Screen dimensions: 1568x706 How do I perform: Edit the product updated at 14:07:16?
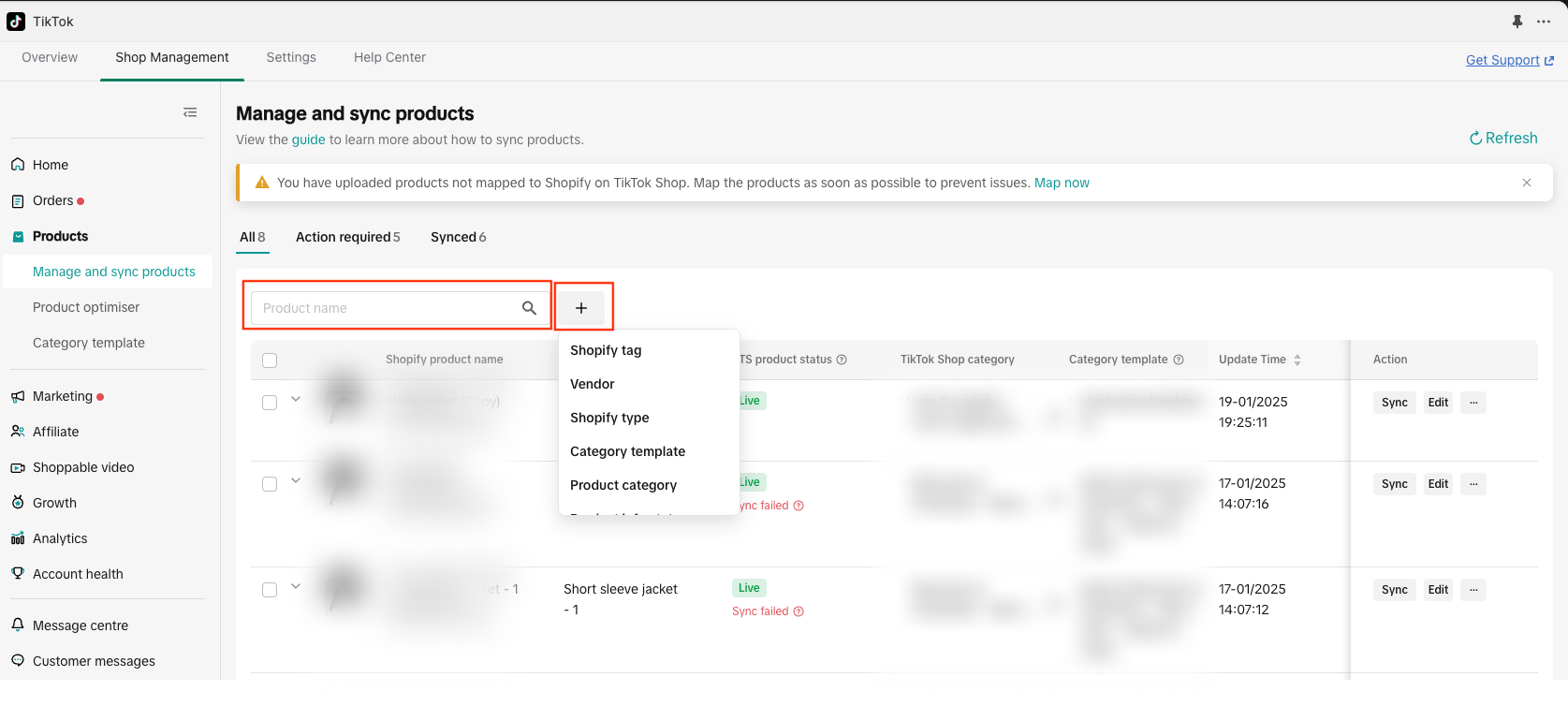click(x=1438, y=484)
